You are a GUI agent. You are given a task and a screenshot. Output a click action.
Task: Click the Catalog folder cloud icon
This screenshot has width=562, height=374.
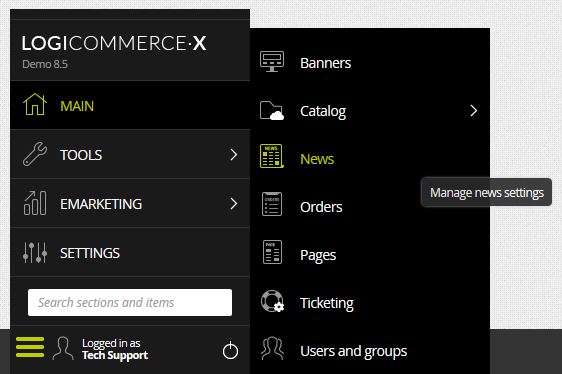point(272,110)
